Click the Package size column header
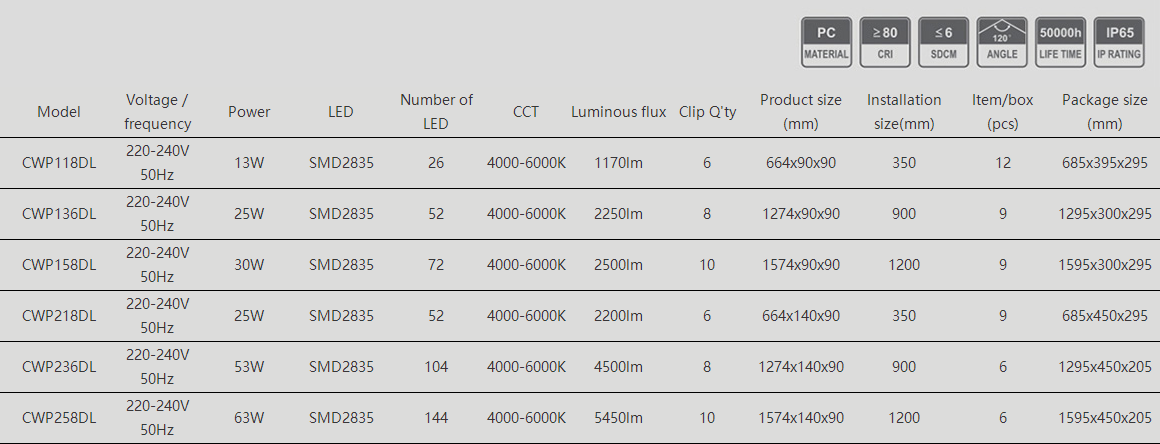 pyautogui.click(x=1105, y=112)
